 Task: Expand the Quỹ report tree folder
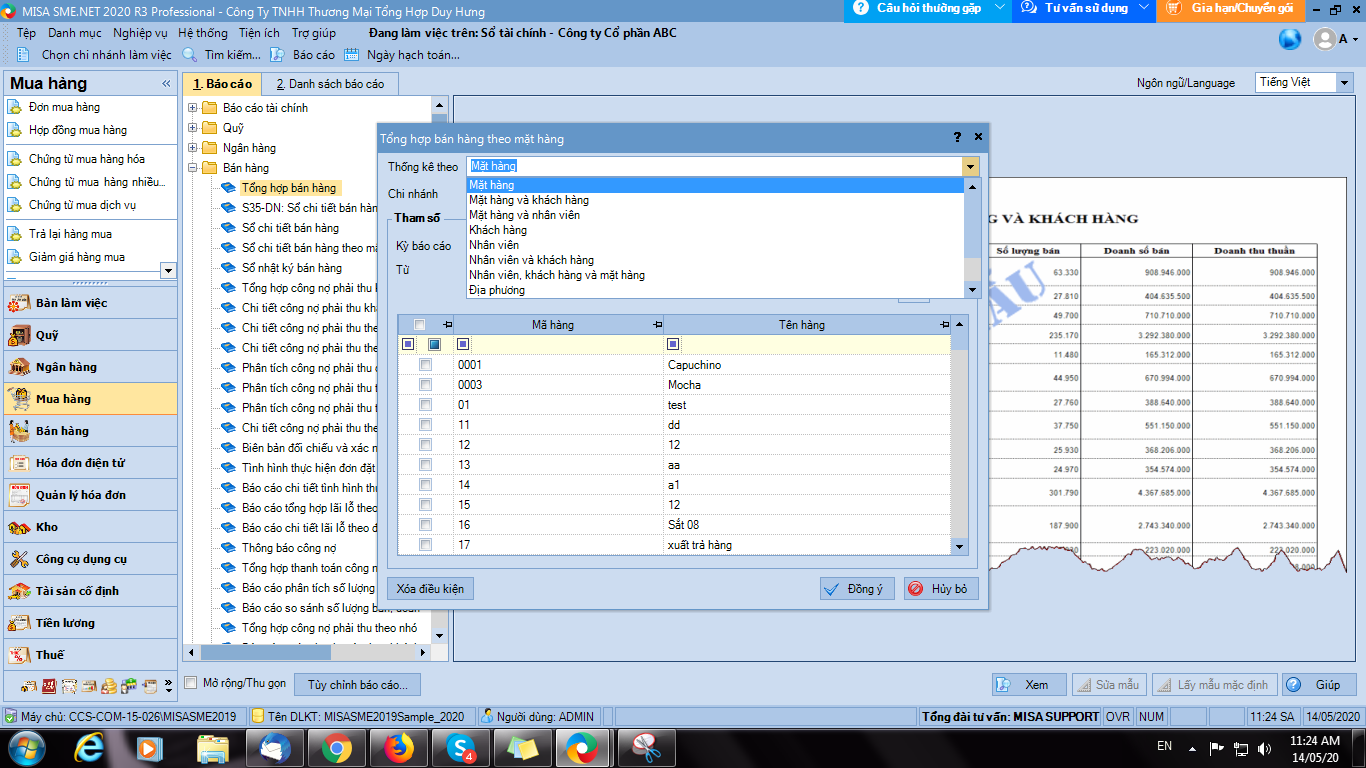[x=192, y=128]
